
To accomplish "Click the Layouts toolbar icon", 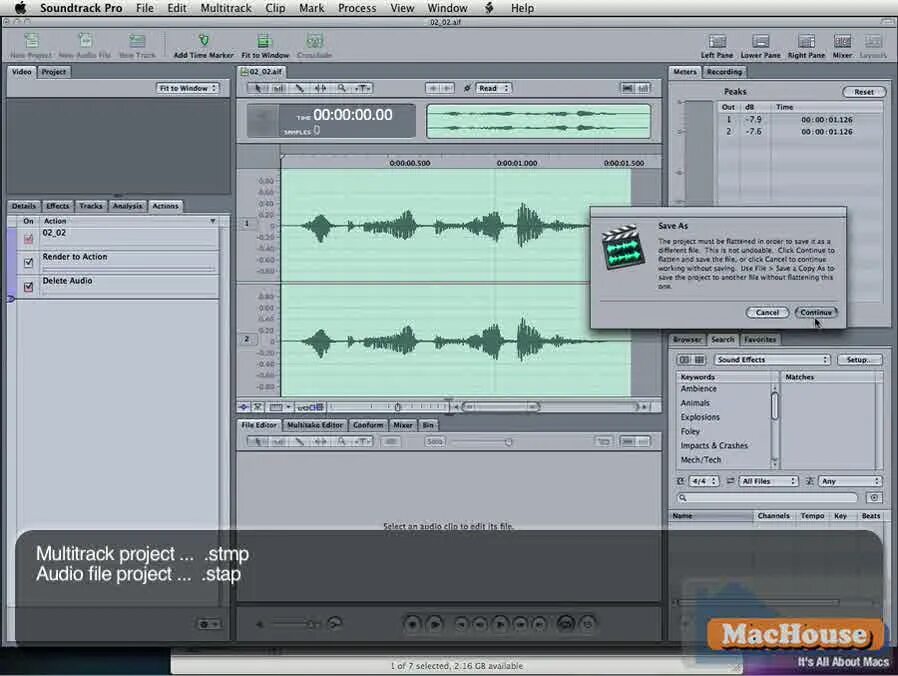I will click(x=873, y=41).
